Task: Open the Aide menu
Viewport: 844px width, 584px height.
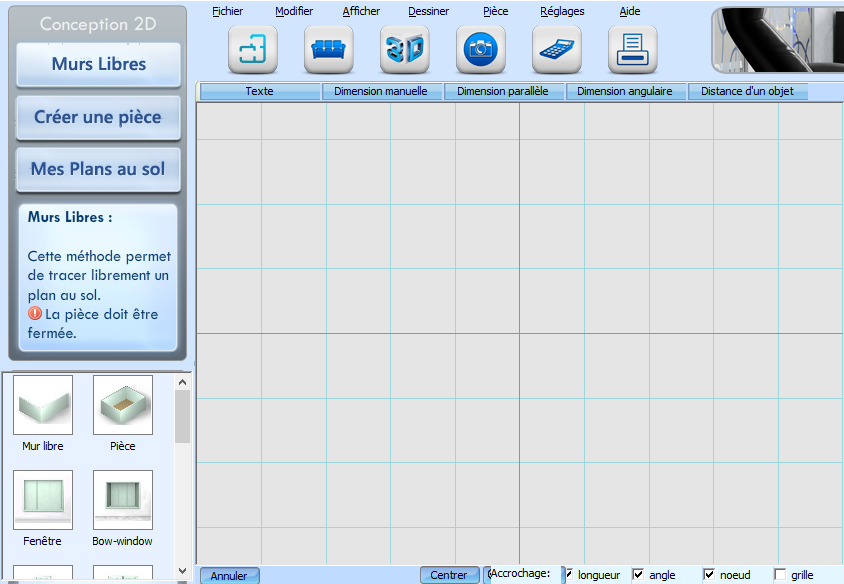Action: point(630,11)
